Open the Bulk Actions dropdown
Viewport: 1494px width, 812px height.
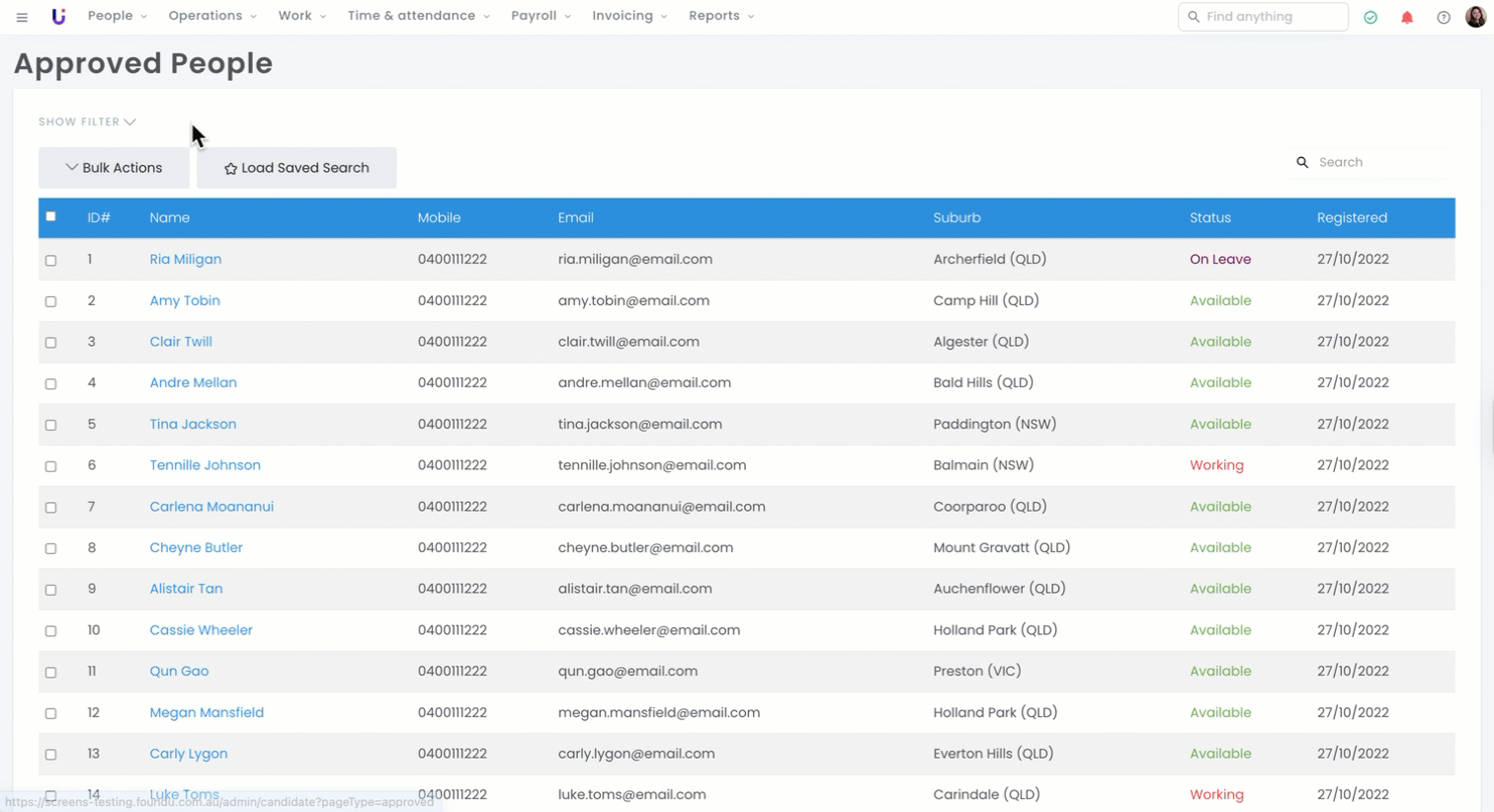click(x=114, y=168)
